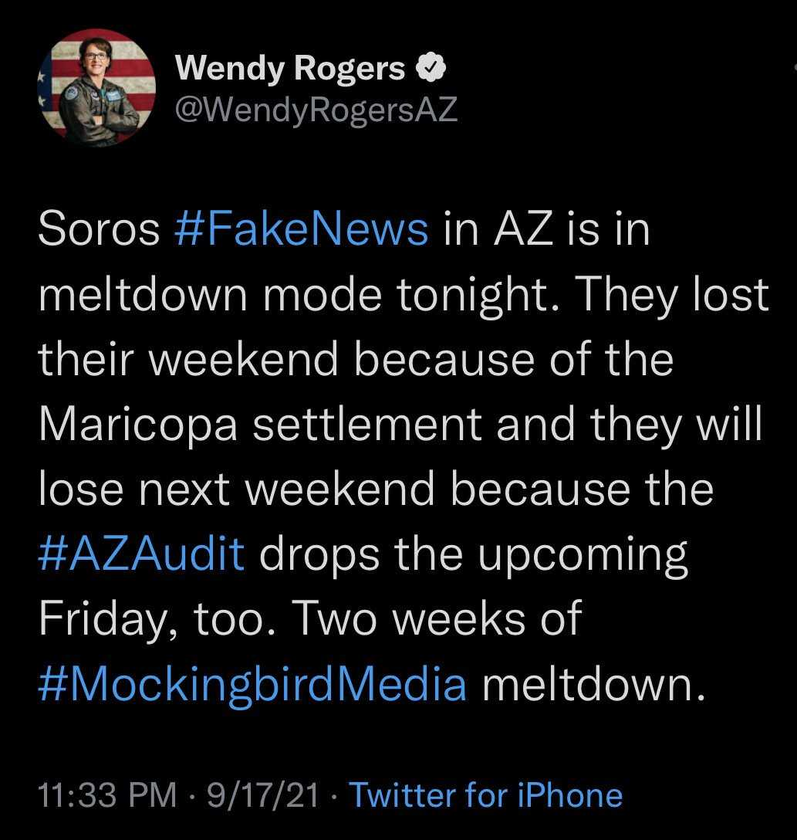The width and height of the screenshot is (797, 840).
Task: Click the verified checkmark badge
Action: (x=430, y=69)
